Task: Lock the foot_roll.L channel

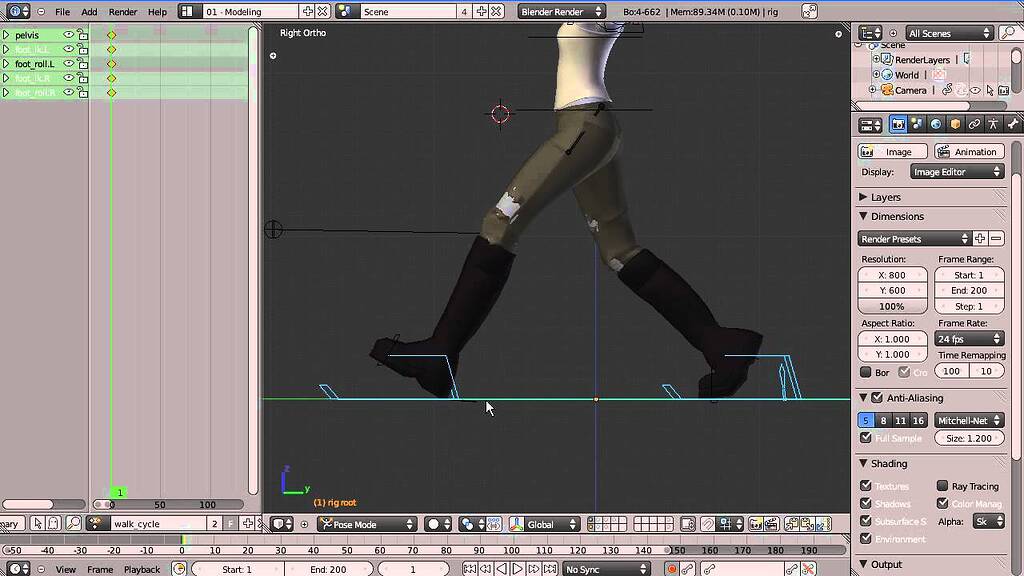Action: 82,63
